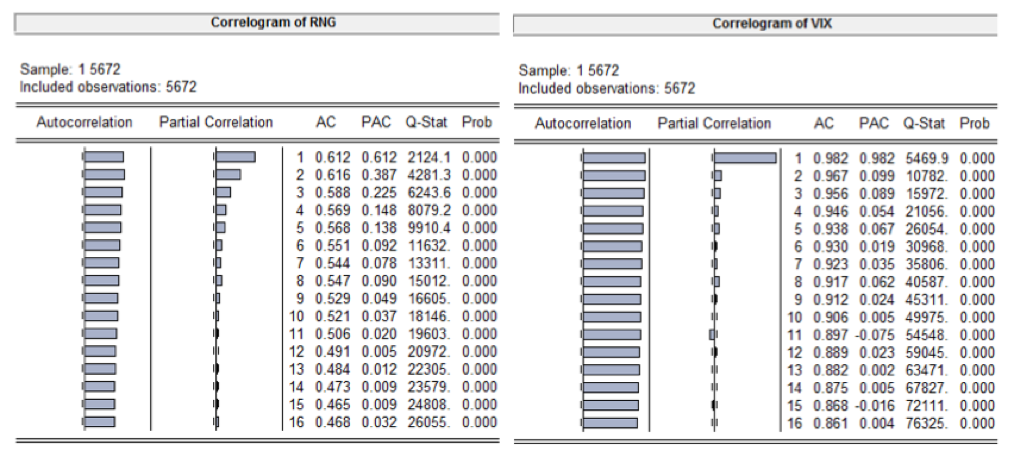
Task: Select Q-Stat value 26055. in RNG table
Action: click(428, 422)
